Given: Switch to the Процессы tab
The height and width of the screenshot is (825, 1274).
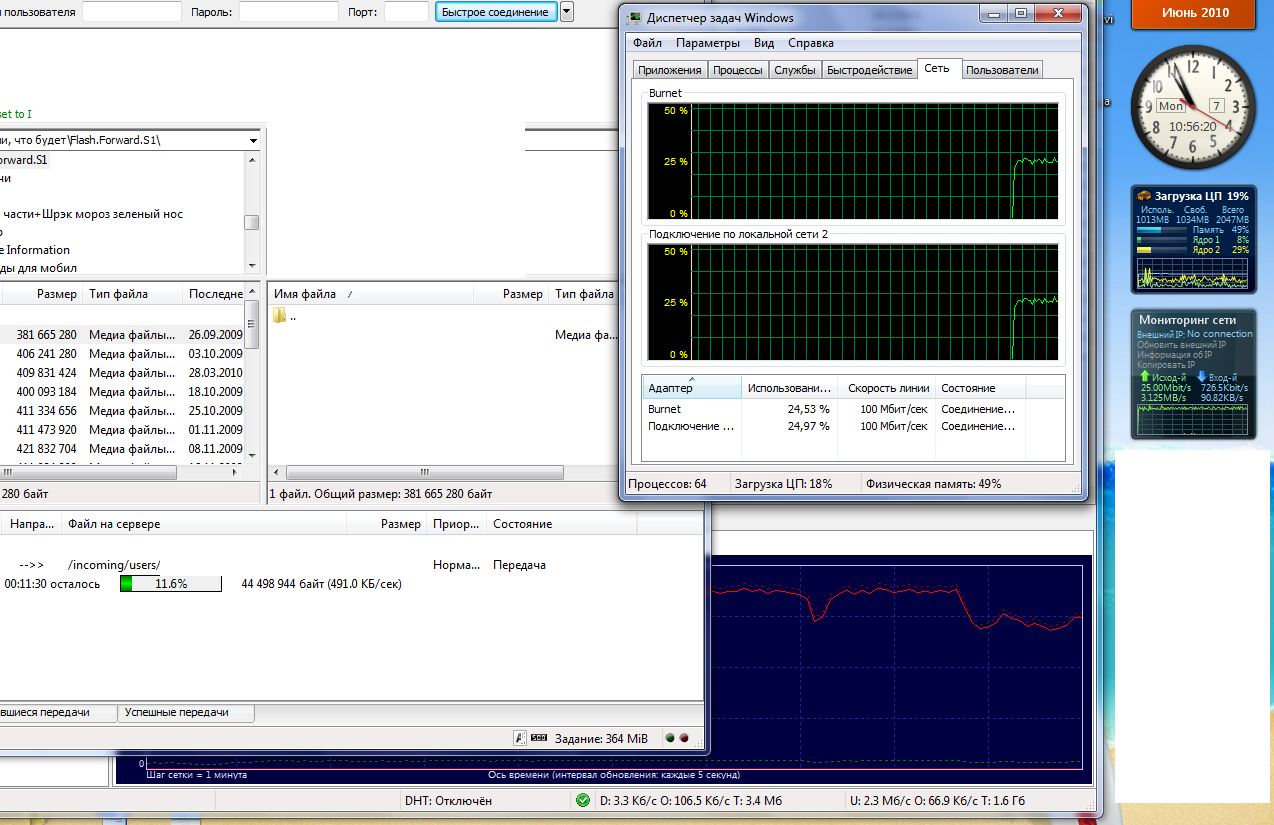Looking at the screenshot, I should pyautogui.click(x=737, y=70).
